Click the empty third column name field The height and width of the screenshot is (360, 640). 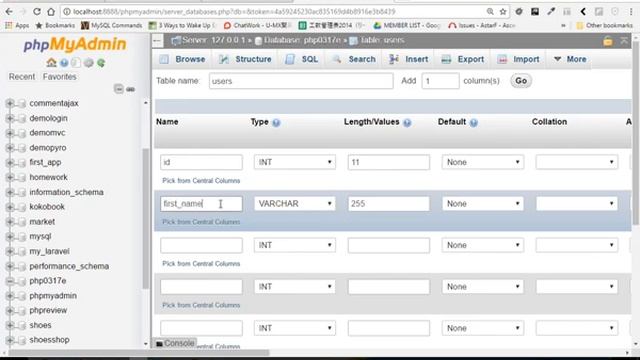tap(201, 245)
